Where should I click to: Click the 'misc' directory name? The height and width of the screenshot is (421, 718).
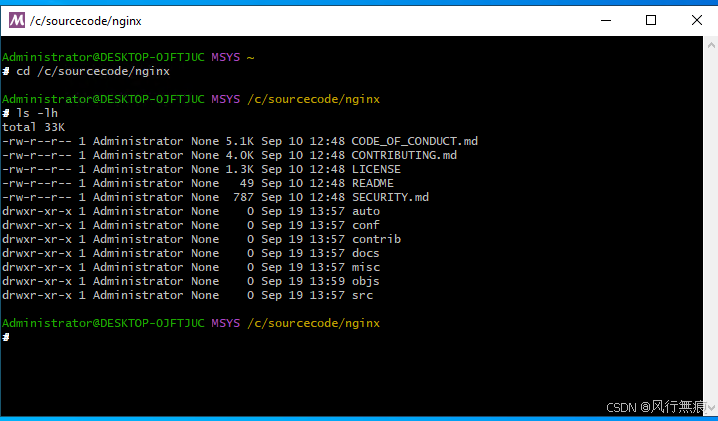365,267
